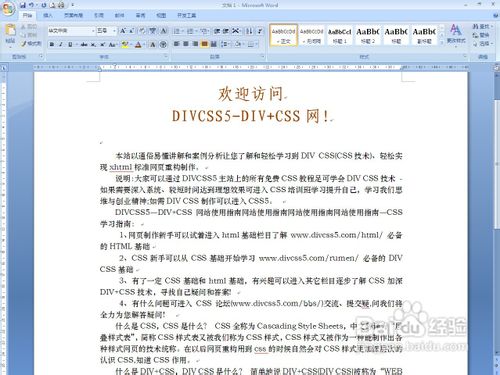500x375 pixels.
Task: Grow font size with the larger A icon
Action: pyautogui.click(x=123, y=31)
